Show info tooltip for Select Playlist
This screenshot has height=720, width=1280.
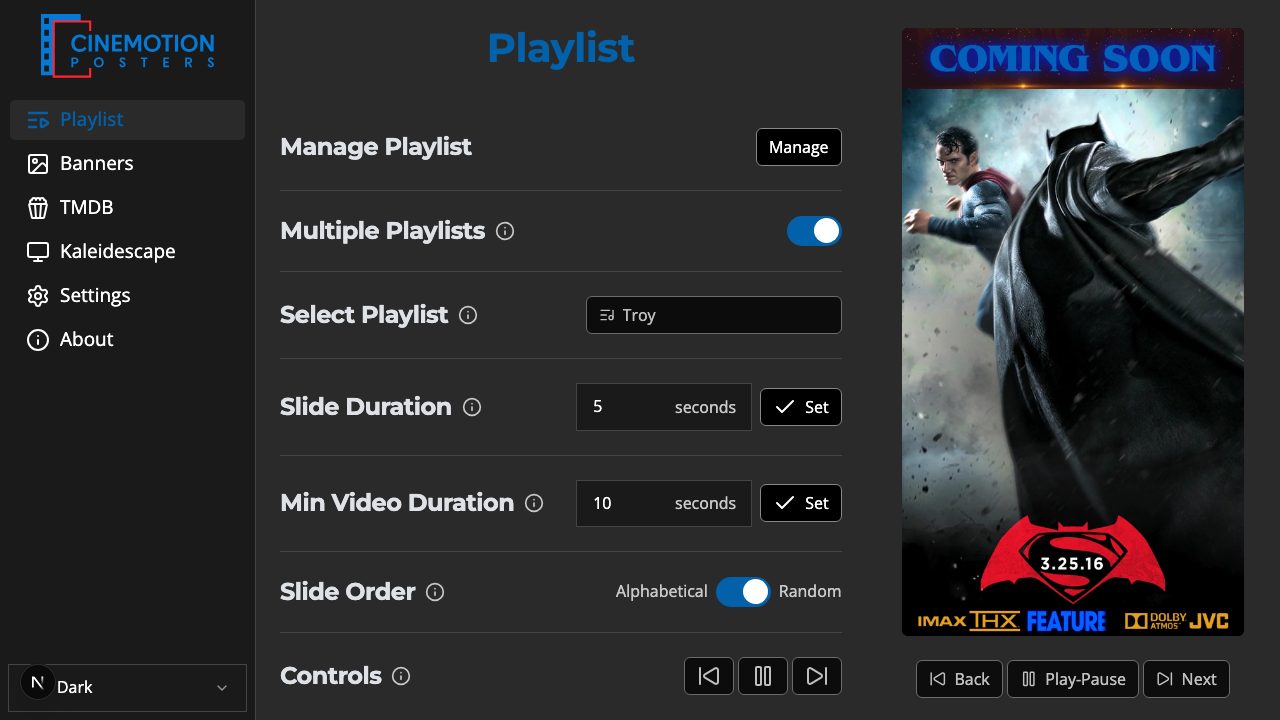coord(468,316)
